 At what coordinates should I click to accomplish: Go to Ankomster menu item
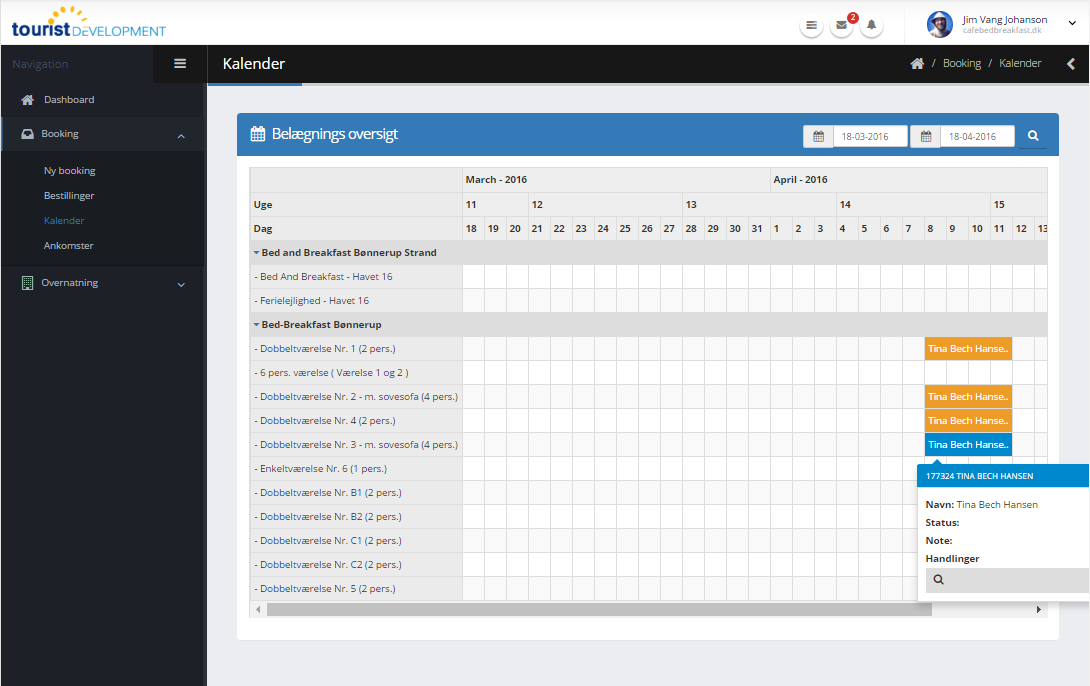68,246
